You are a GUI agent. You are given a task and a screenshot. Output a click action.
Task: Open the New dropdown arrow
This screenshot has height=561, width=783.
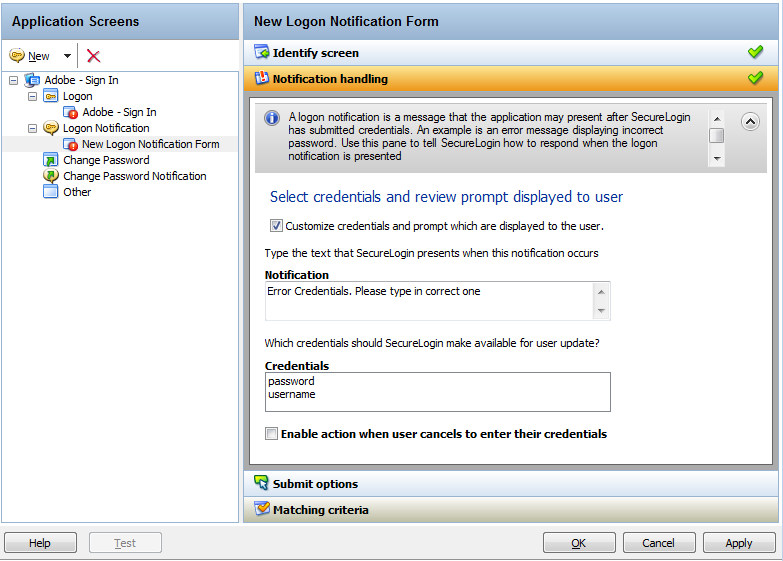click(67, 56)
